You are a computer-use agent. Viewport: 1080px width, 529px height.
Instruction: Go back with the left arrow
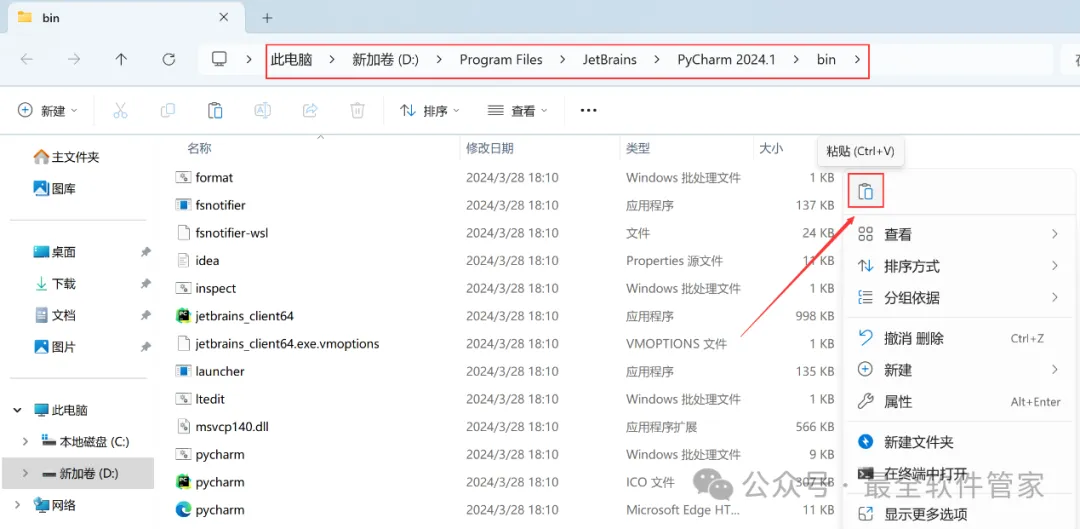pyautogui.click(x=26, y=59)
